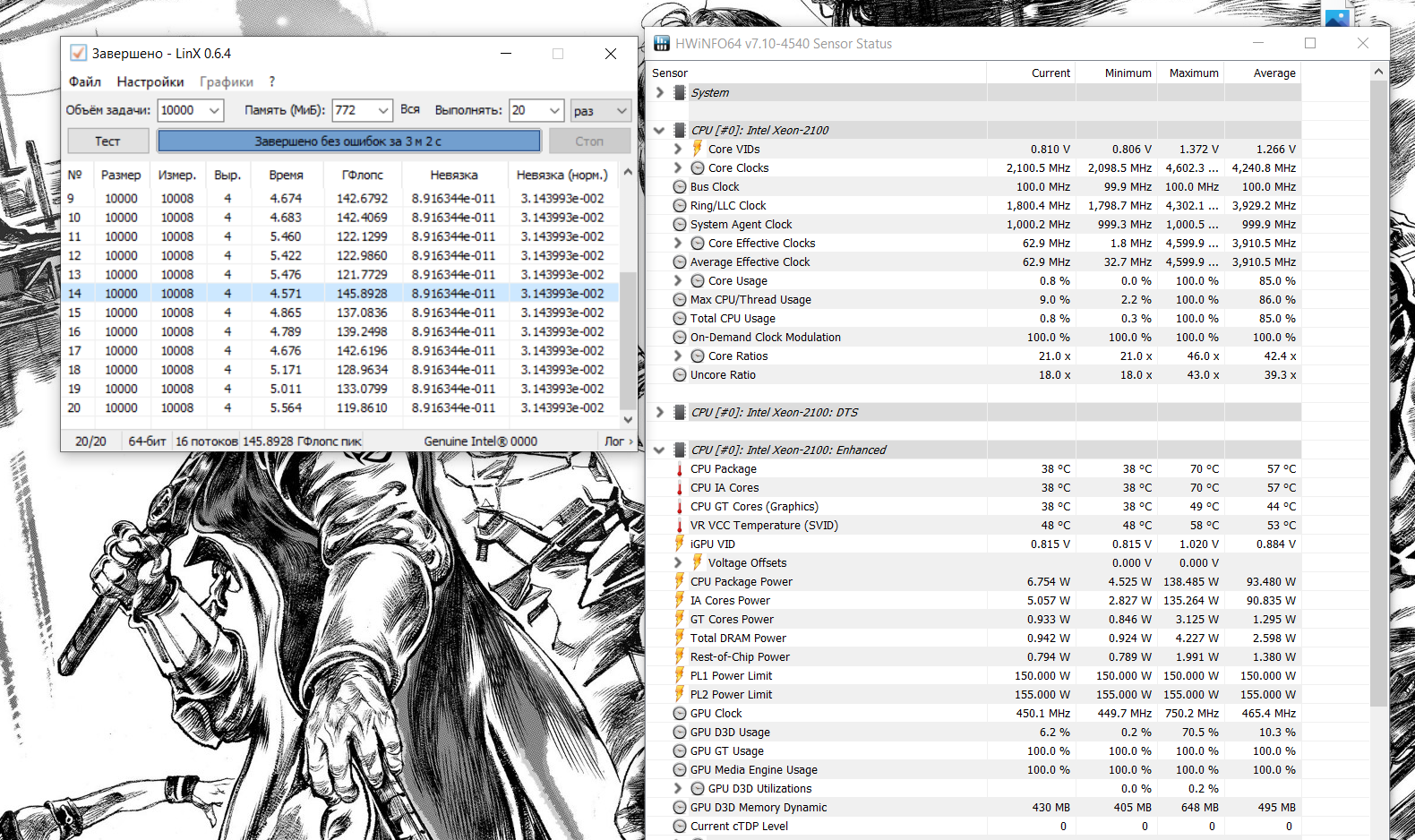Expand the Core Effective Clocks row
The height and width of the screenshot is (840, 1415).
(678, 243)
